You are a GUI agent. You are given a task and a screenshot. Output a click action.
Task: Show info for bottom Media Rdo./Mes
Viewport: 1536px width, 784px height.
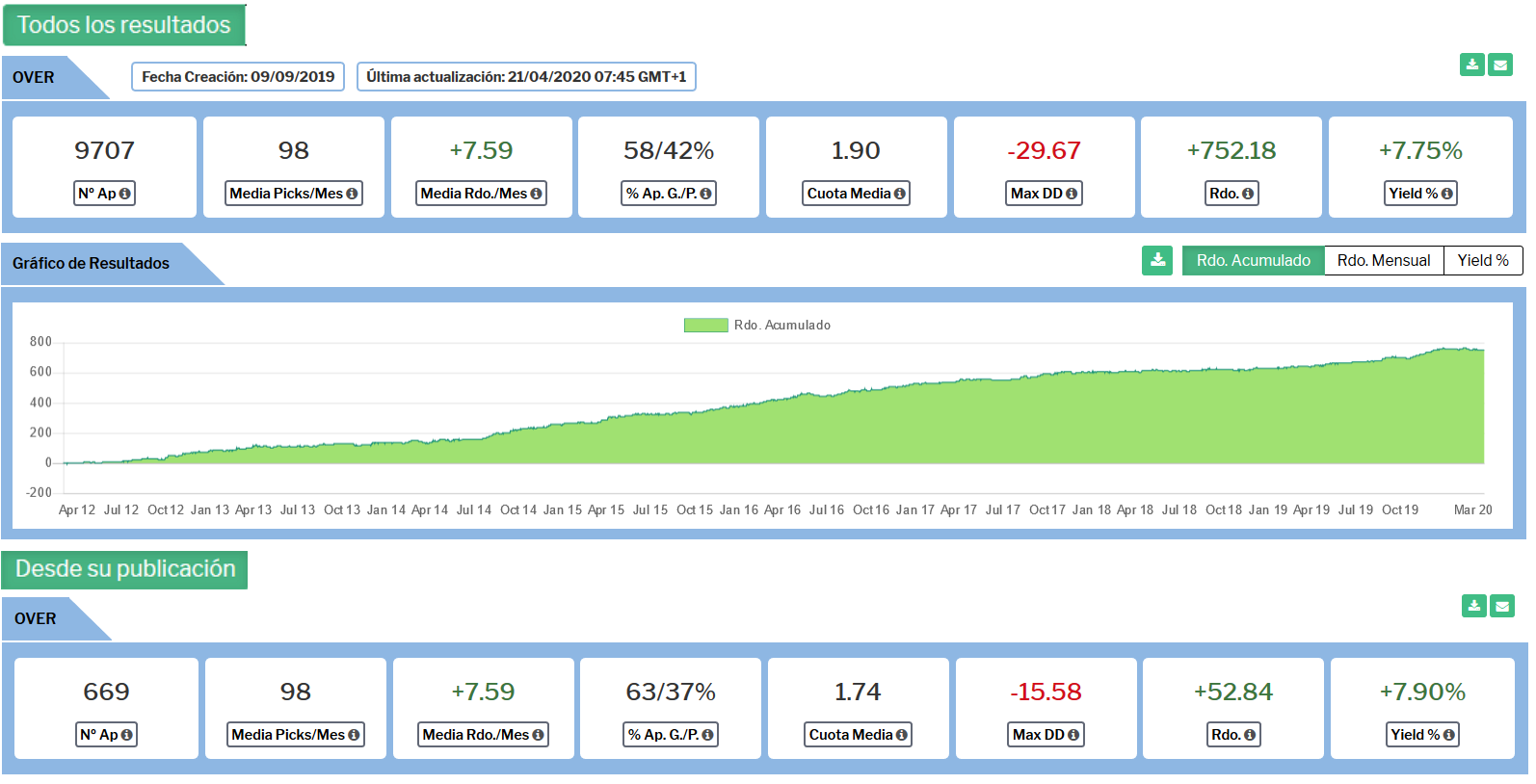coord(538,735)
